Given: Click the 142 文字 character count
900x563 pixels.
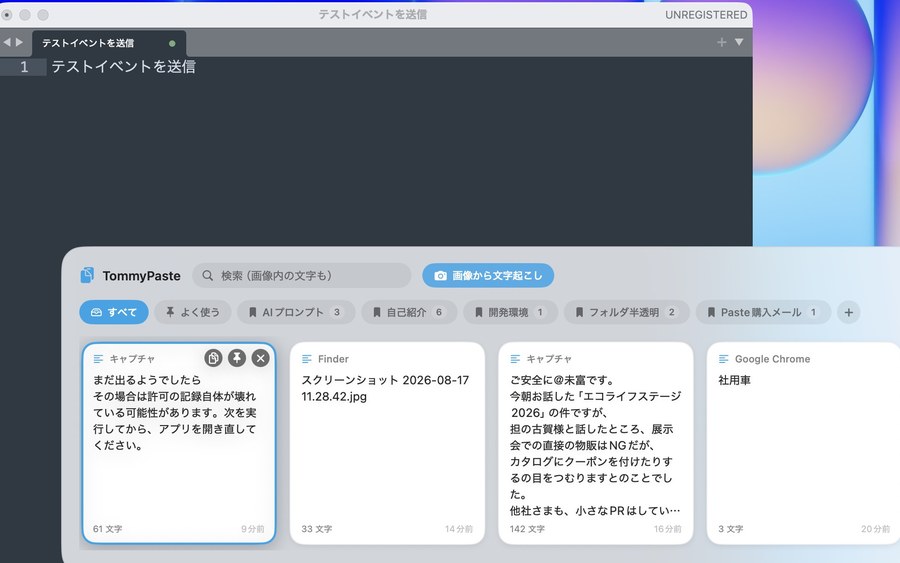Looking at the screenshot, I should [x=527, y=529].
